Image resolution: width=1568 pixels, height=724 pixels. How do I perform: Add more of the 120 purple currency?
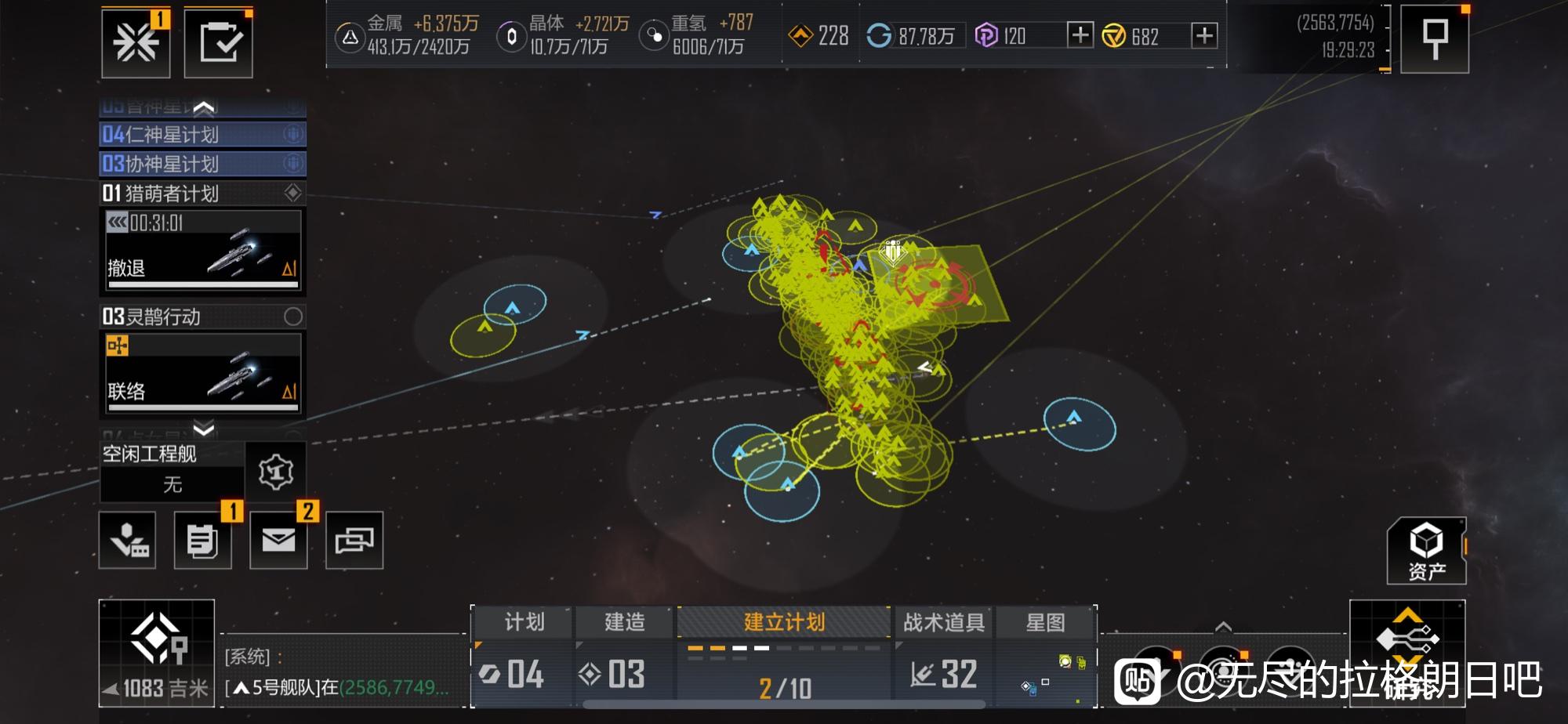tap(1080, 35)
